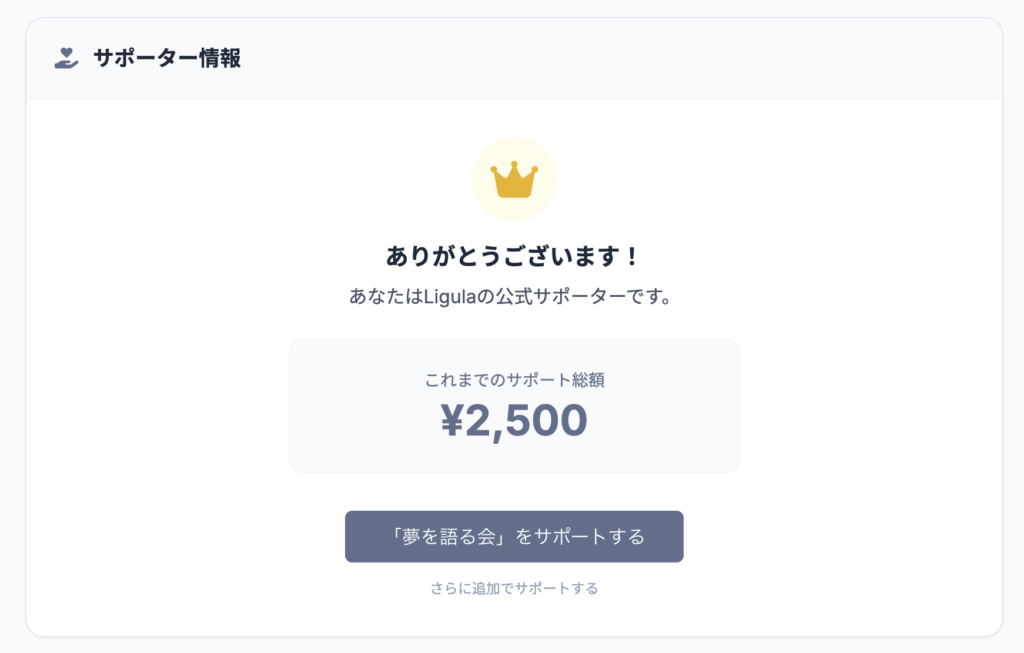The image size is (1024, 653).
Task: Click the golden crown icon
Action: [514, 180]
